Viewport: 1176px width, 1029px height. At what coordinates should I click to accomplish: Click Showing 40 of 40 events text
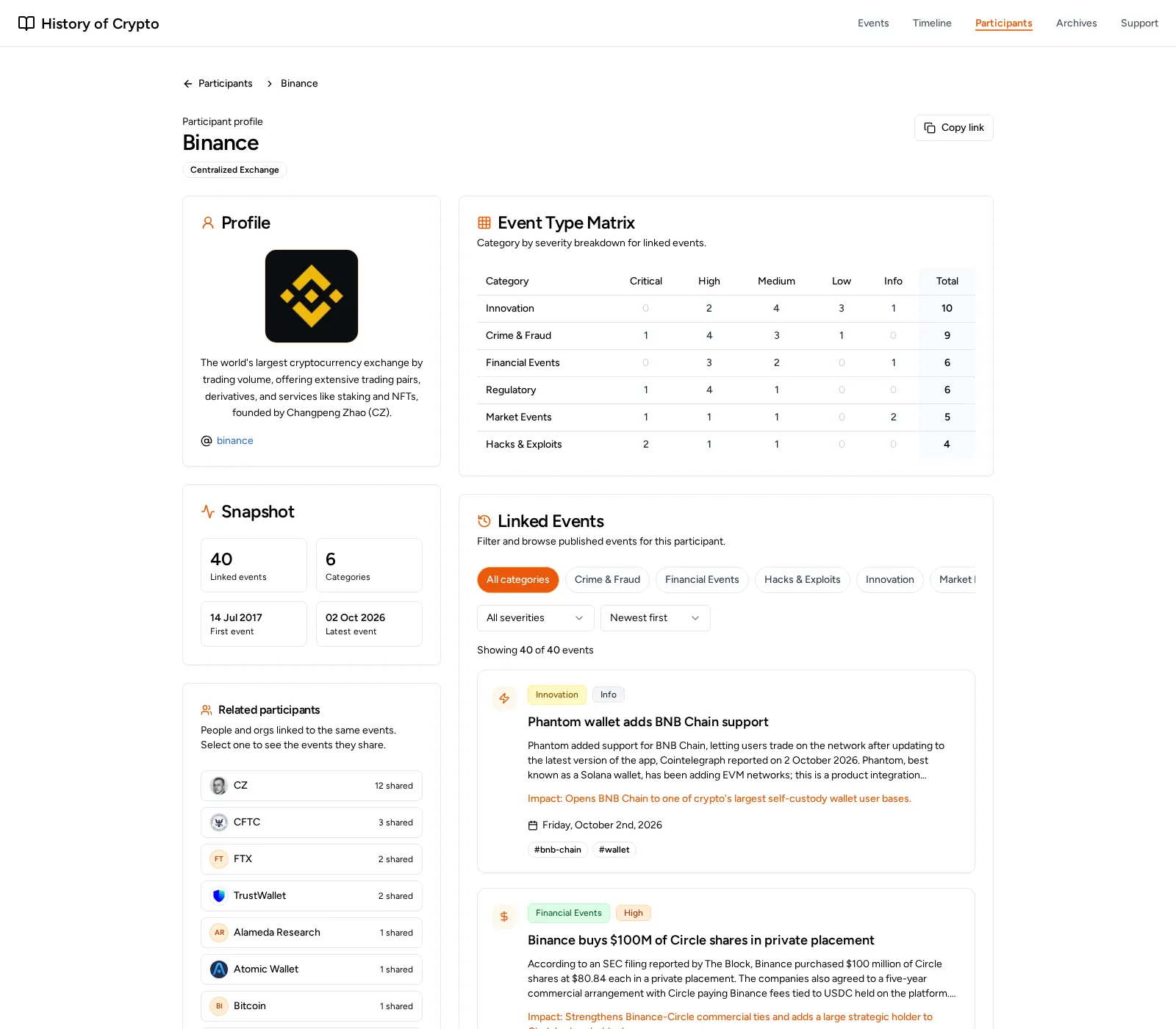pos(535,650)
